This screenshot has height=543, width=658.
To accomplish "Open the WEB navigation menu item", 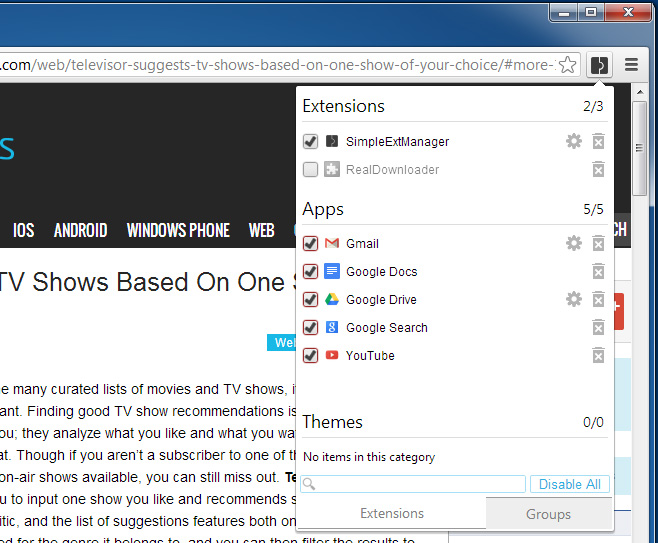I will [261, 230].
